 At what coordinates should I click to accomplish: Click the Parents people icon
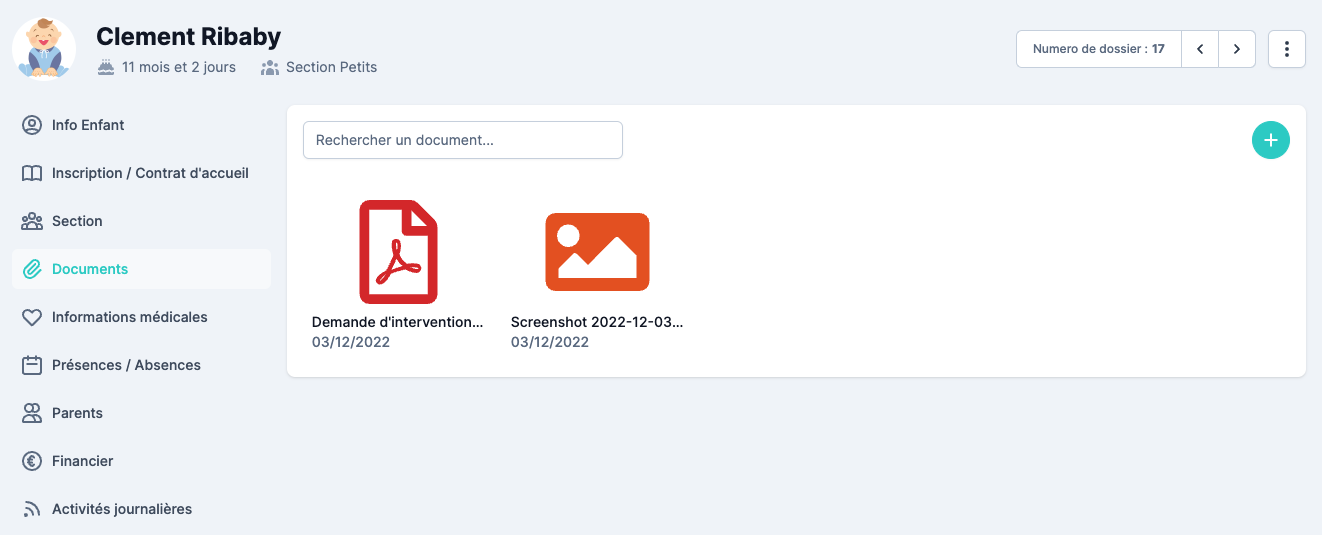coord(32,413)
